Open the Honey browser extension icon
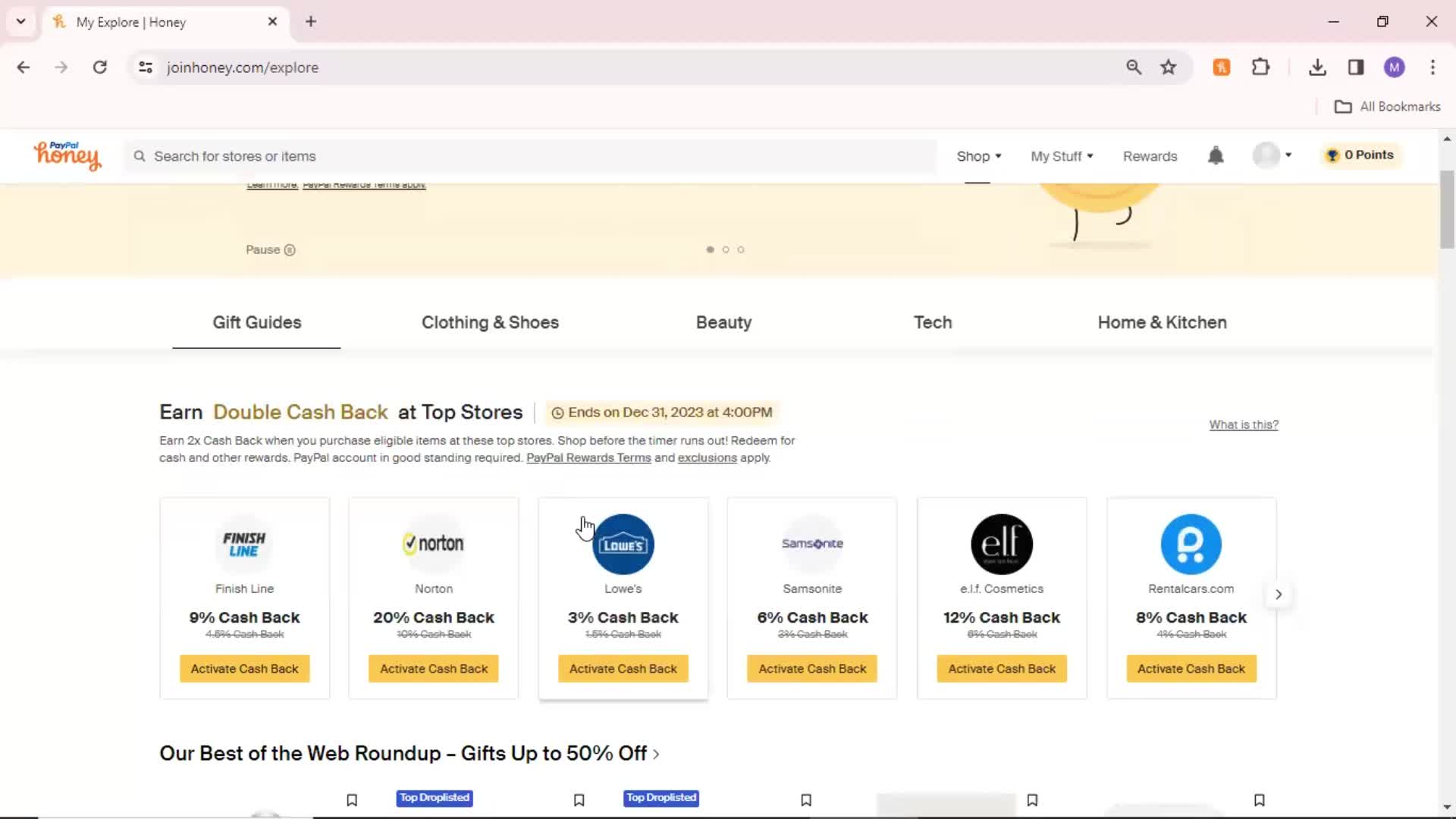1456x819 pixels. pyautogui.click(x=1221, y=67)
